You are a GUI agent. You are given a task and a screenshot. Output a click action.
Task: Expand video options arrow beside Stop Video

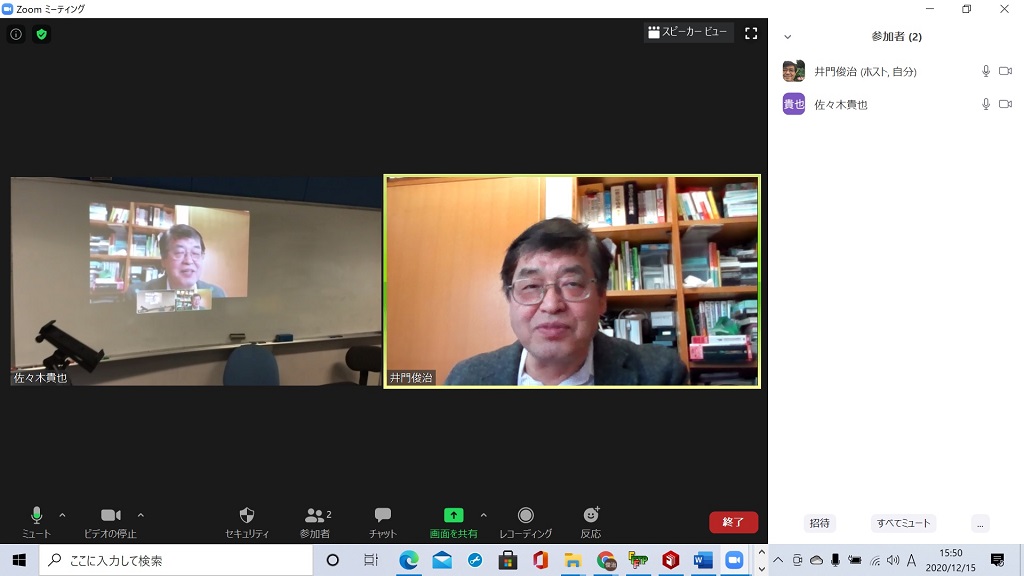pos(140,516)
